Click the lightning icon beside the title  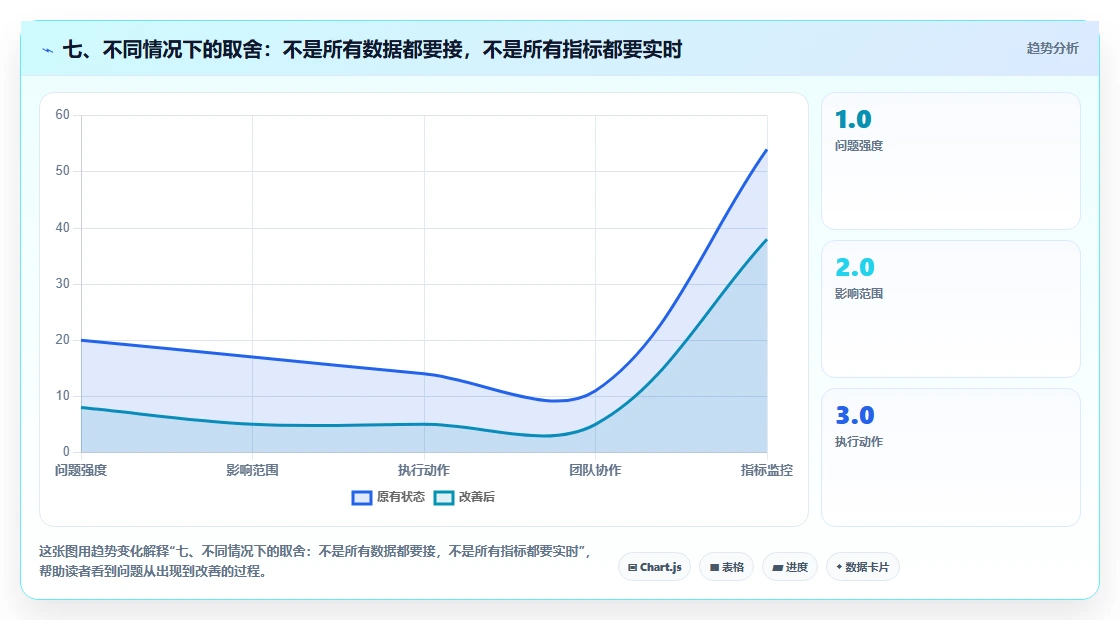(x=48, y=50)
